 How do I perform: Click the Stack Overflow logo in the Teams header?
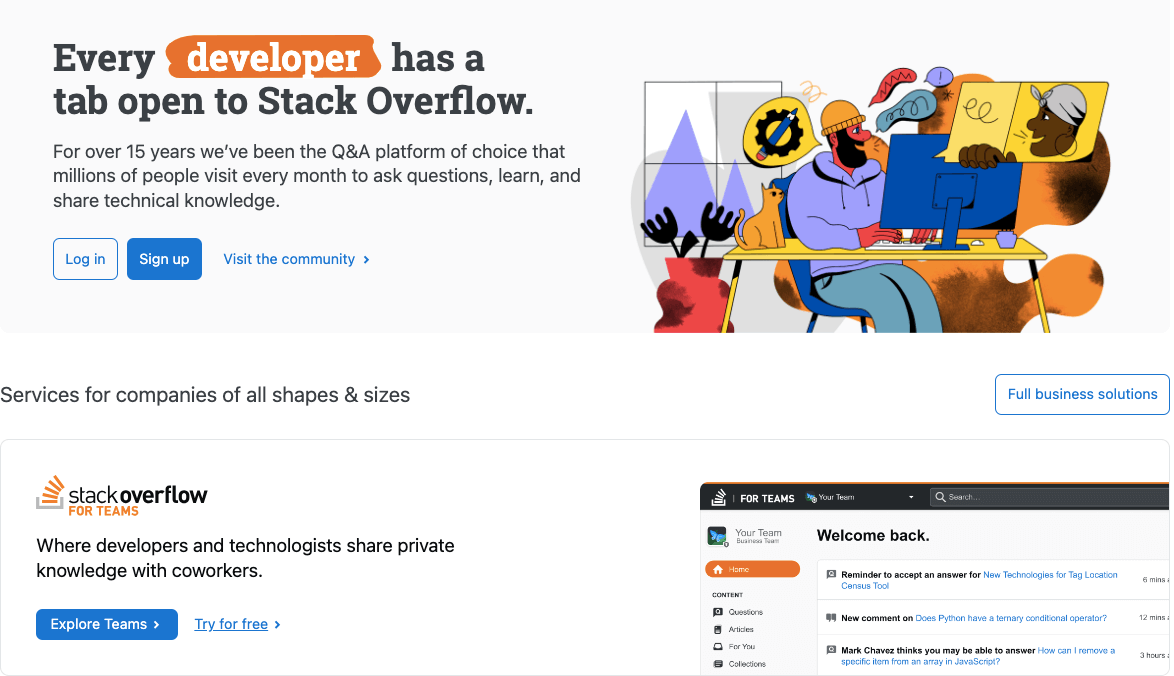click(717, 498)
